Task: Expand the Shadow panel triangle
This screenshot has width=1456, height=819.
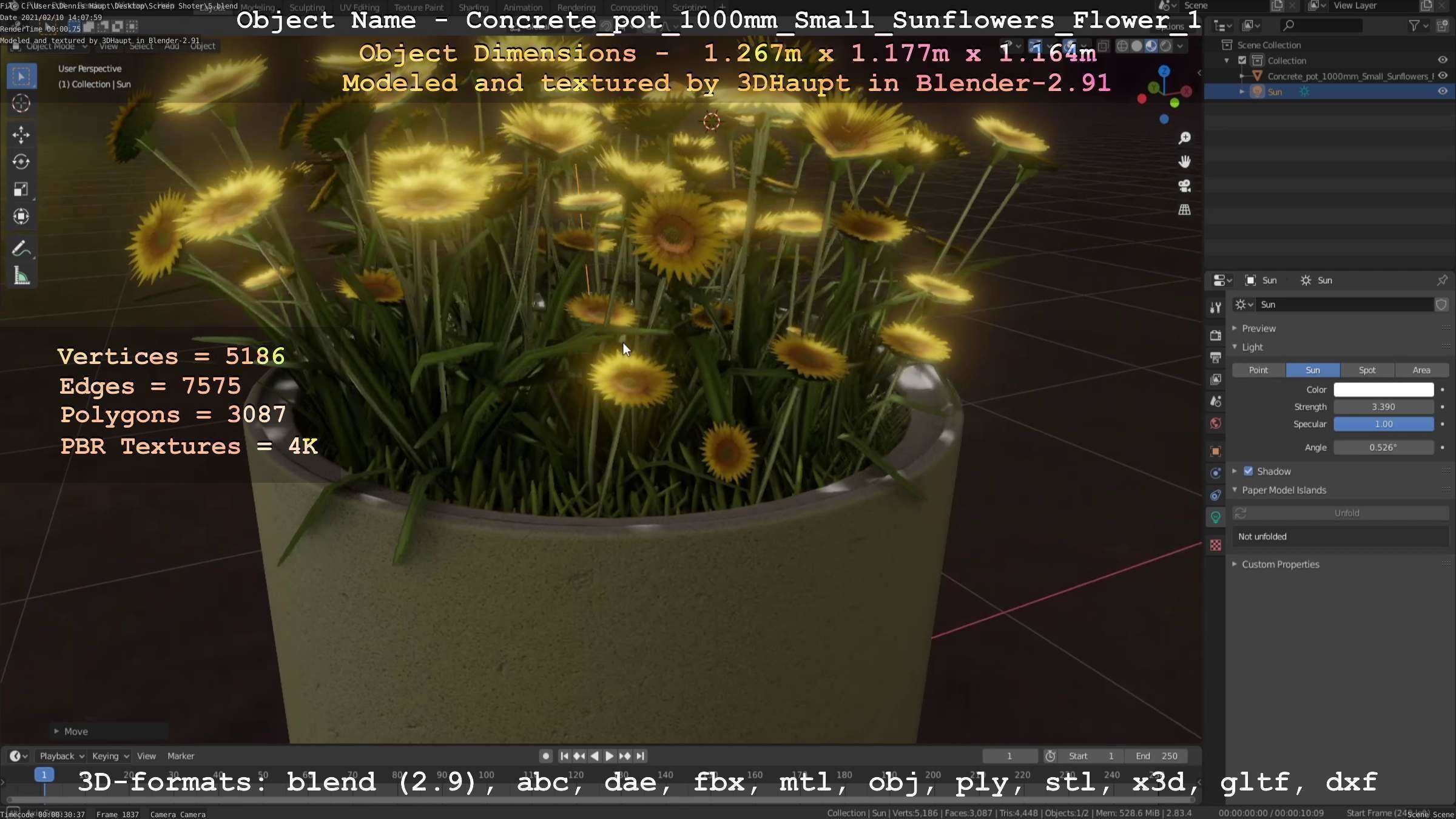Action: click(1235, 471)
